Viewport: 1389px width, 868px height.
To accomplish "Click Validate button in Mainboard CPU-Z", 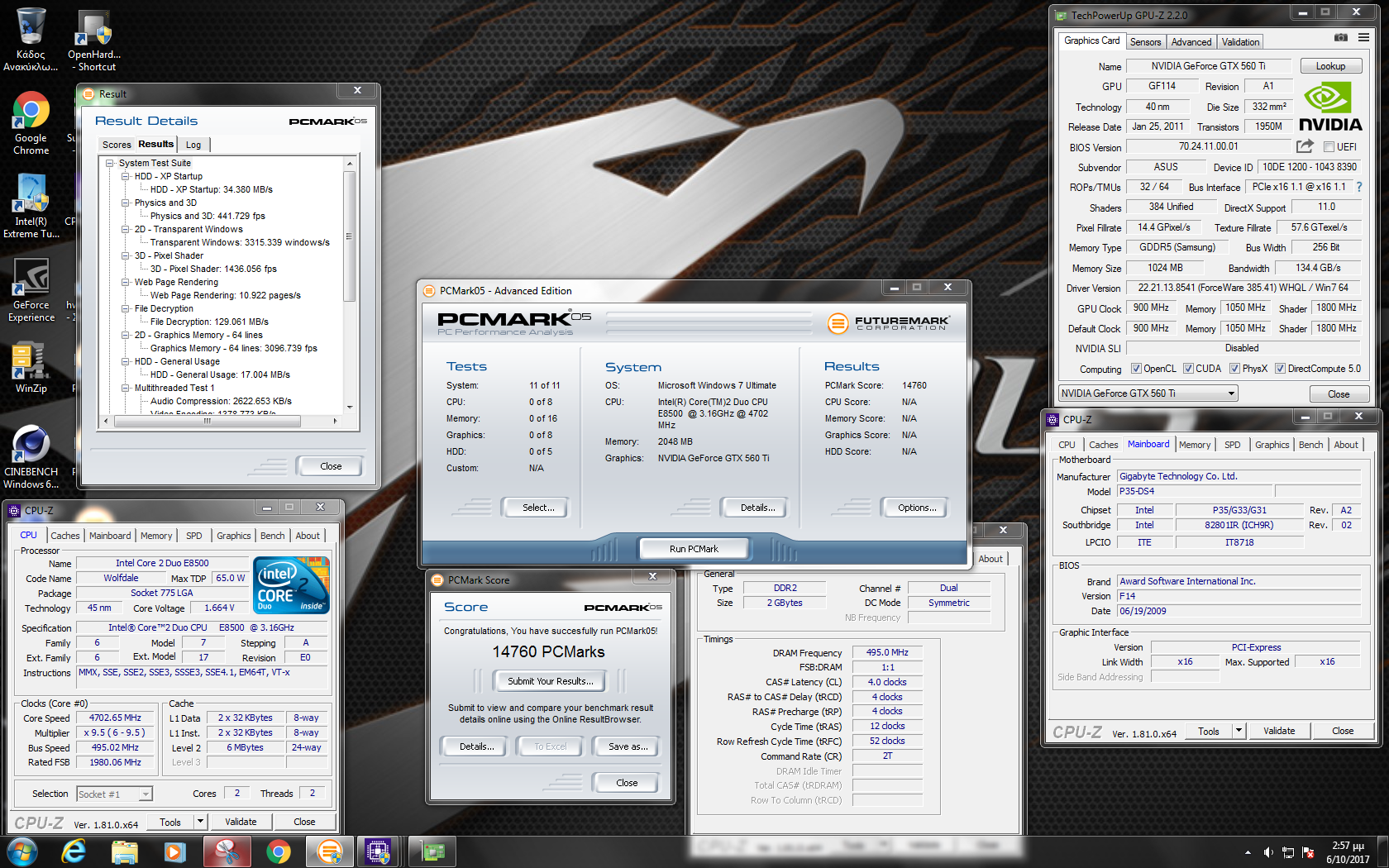I will click(1279, 731).
